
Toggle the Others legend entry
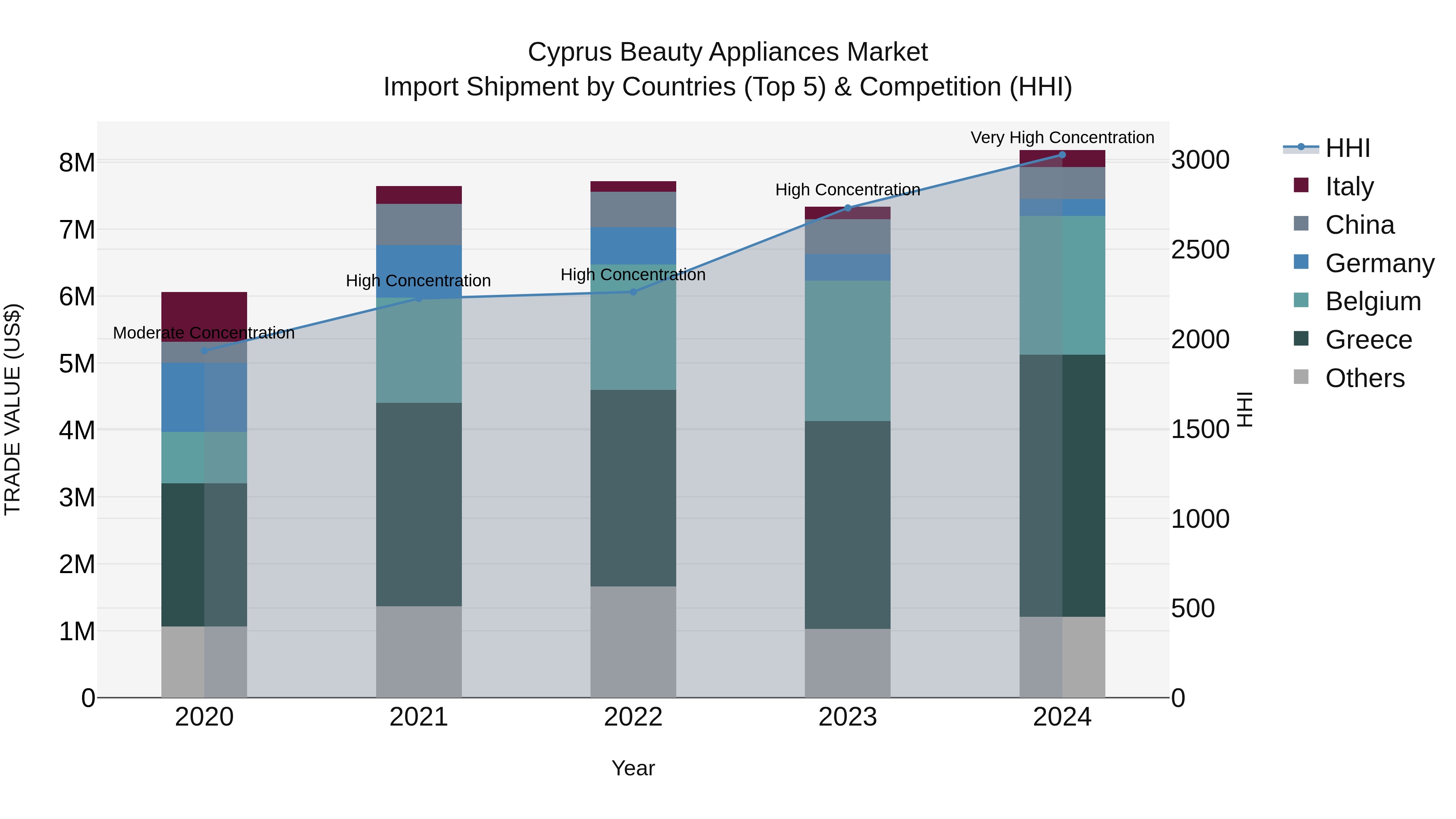[1348, 378]
